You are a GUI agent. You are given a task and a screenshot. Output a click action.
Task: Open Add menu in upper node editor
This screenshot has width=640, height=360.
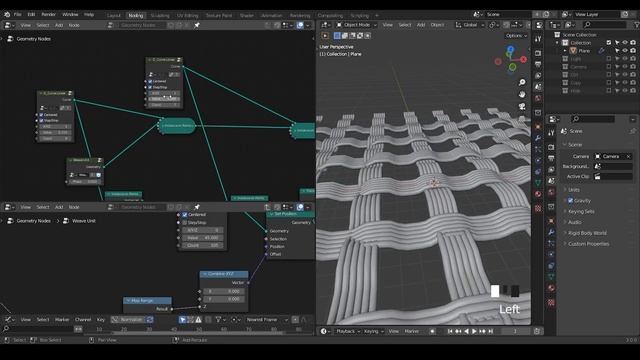pyautogui.click(x=59, y=25)
